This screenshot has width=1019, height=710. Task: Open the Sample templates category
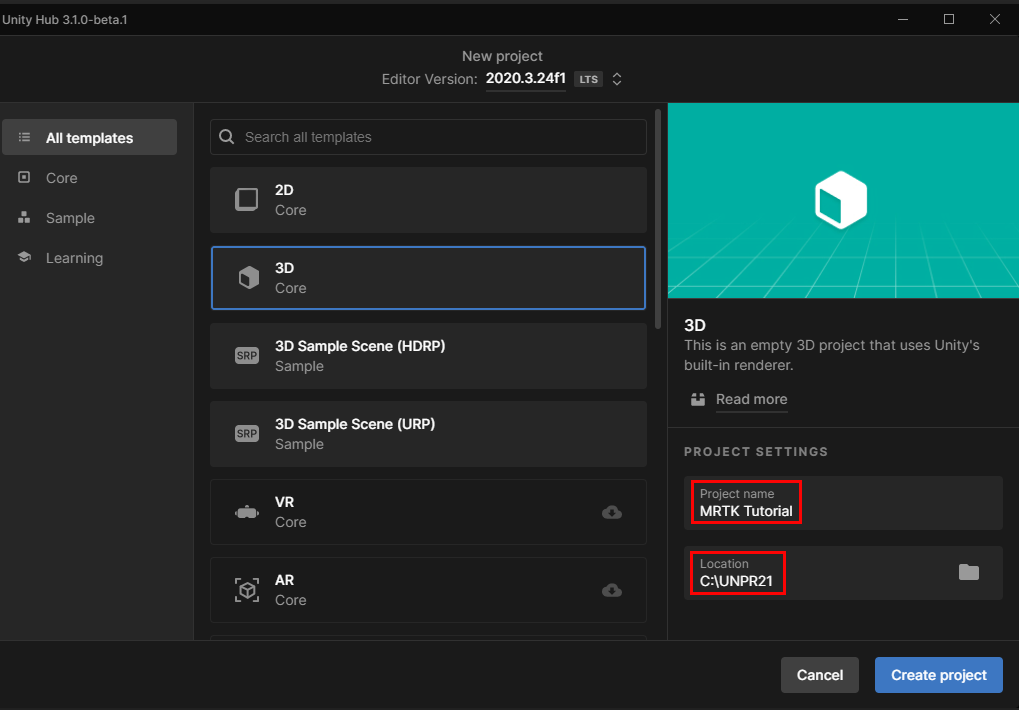(70, 217)
